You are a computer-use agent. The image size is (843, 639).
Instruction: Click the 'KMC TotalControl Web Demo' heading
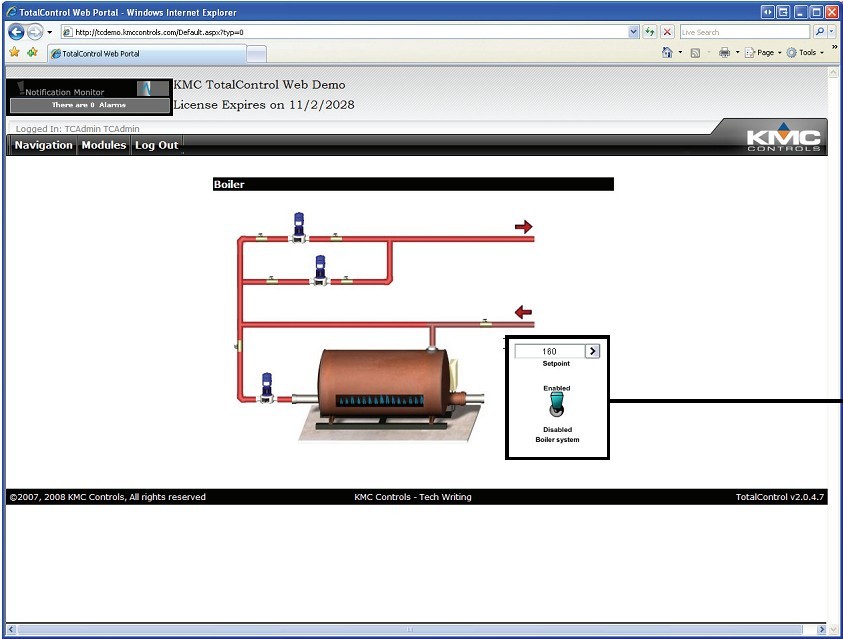pos(260,84)
